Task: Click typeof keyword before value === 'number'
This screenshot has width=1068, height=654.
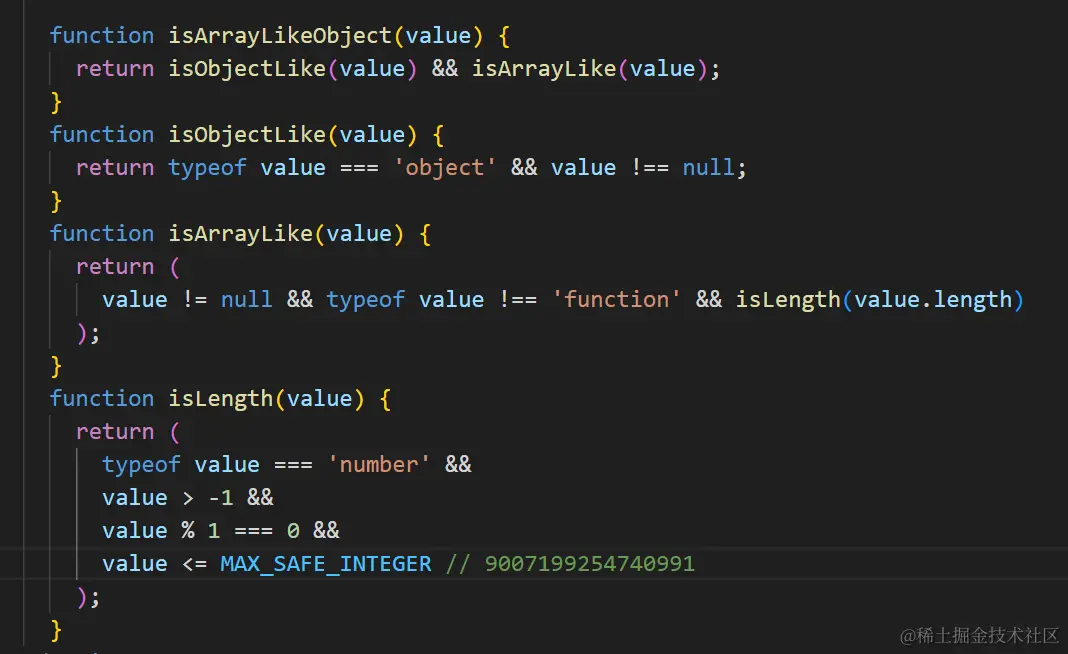Action: click(x=141, y=465)
